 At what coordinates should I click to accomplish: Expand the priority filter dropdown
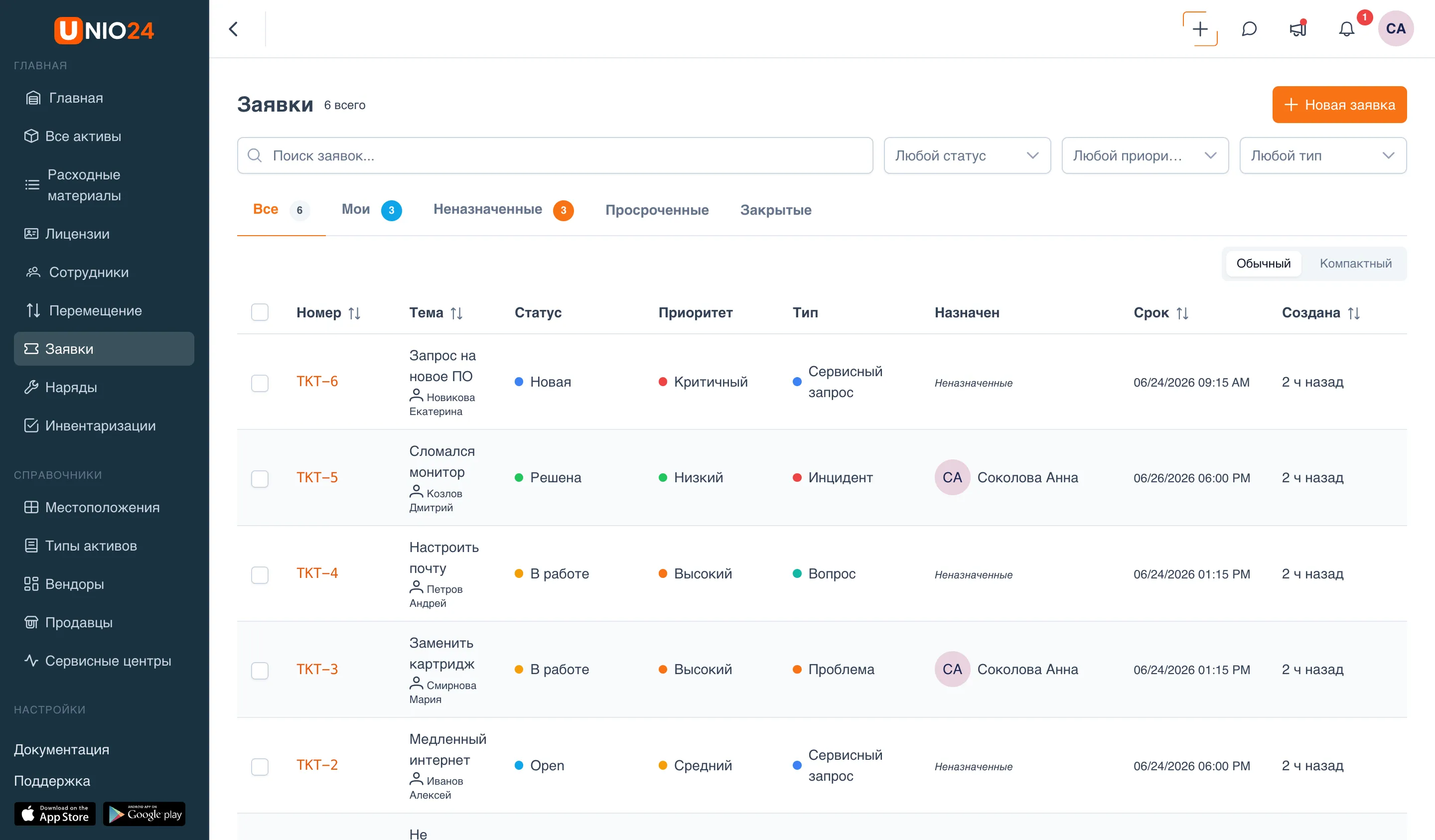click(x=1145, y=155)
